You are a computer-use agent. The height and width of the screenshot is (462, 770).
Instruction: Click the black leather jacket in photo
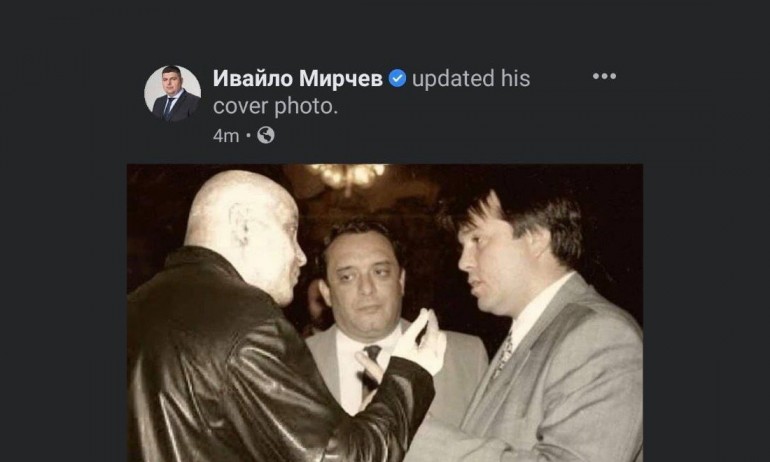pyautogui.click(x=255, y=373)
